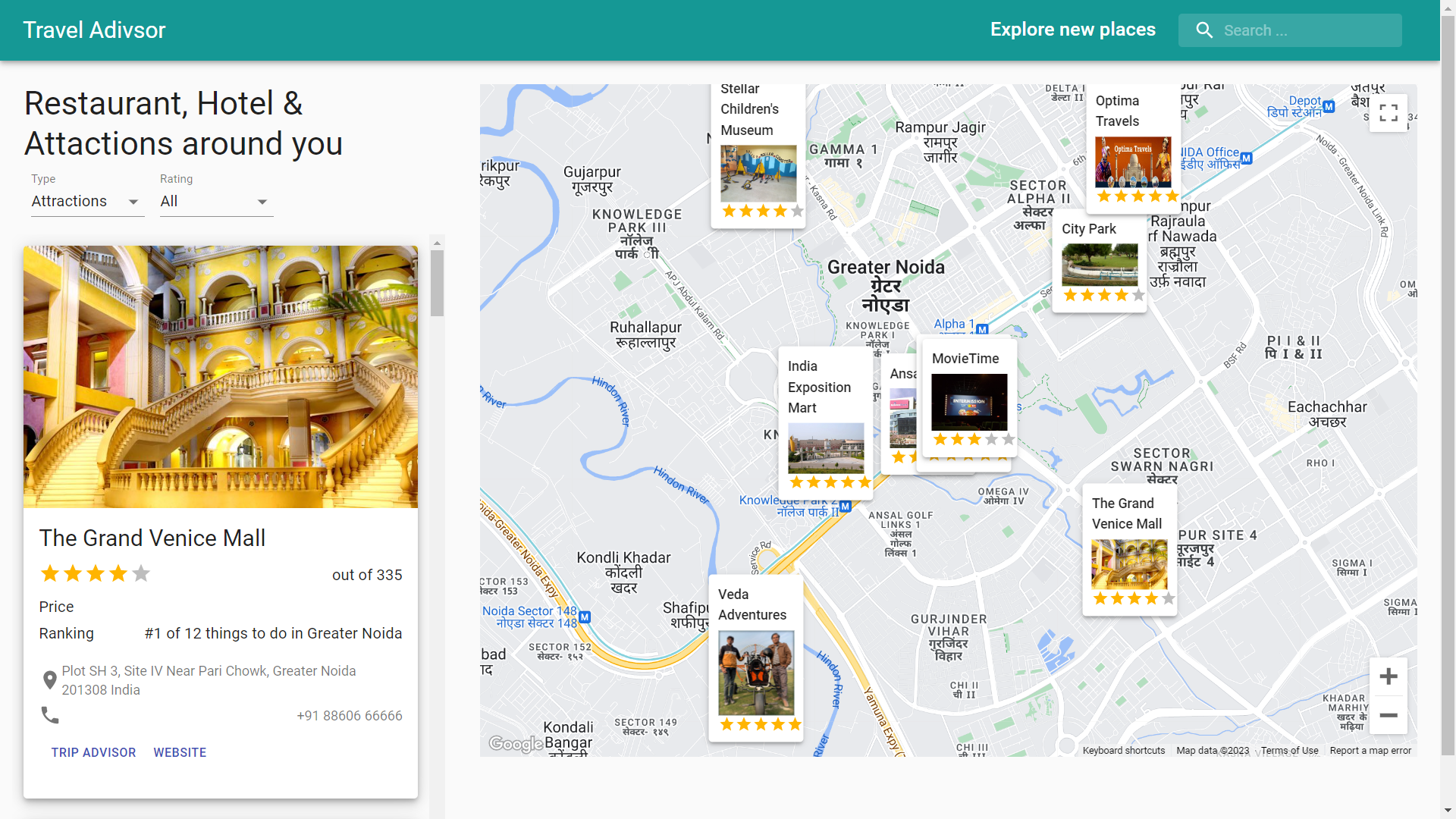The height and width of the screenshot is (819, 1456).
Task: Click the location pin icon beside the address
Action: click(x=50, y=679)
